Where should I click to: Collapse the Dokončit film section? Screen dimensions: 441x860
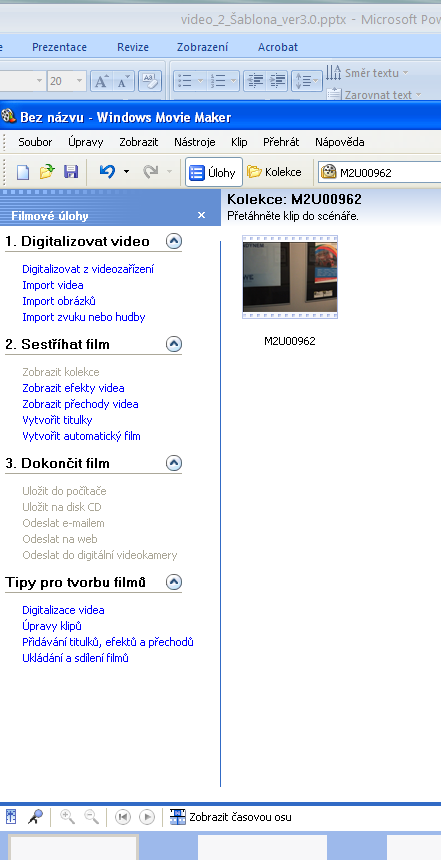pos(174,463)
